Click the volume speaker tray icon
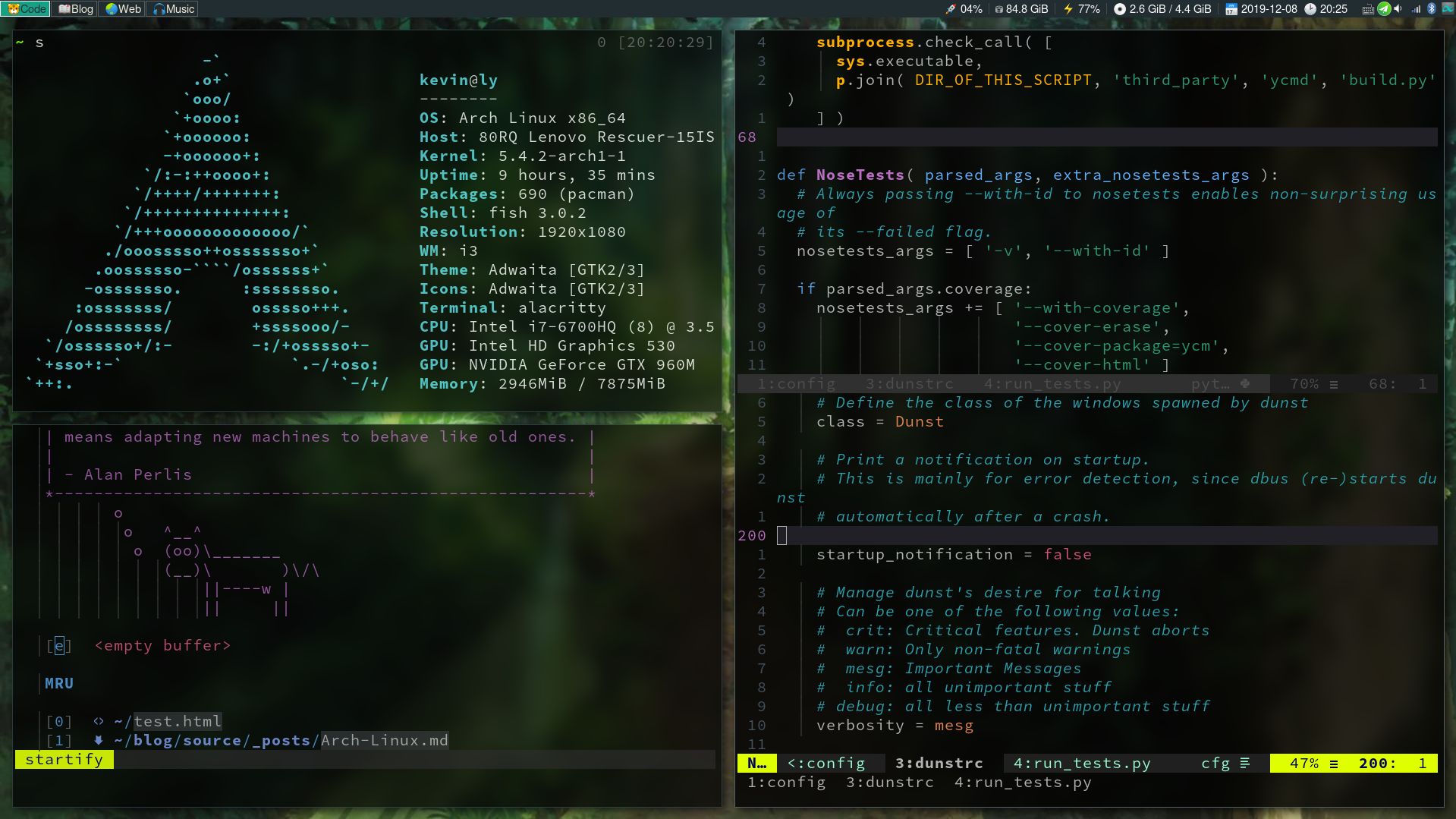Viewport: 1456px width, 819px height. pos(1398,9)
